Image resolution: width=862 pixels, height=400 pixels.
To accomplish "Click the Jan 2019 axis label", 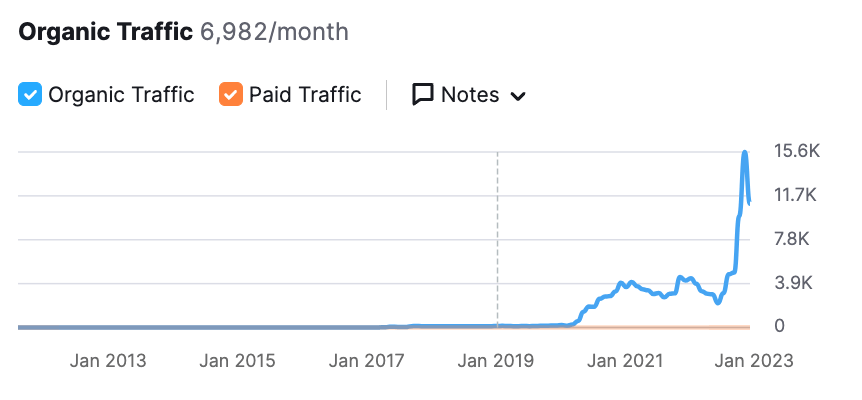I will (498, 361).
